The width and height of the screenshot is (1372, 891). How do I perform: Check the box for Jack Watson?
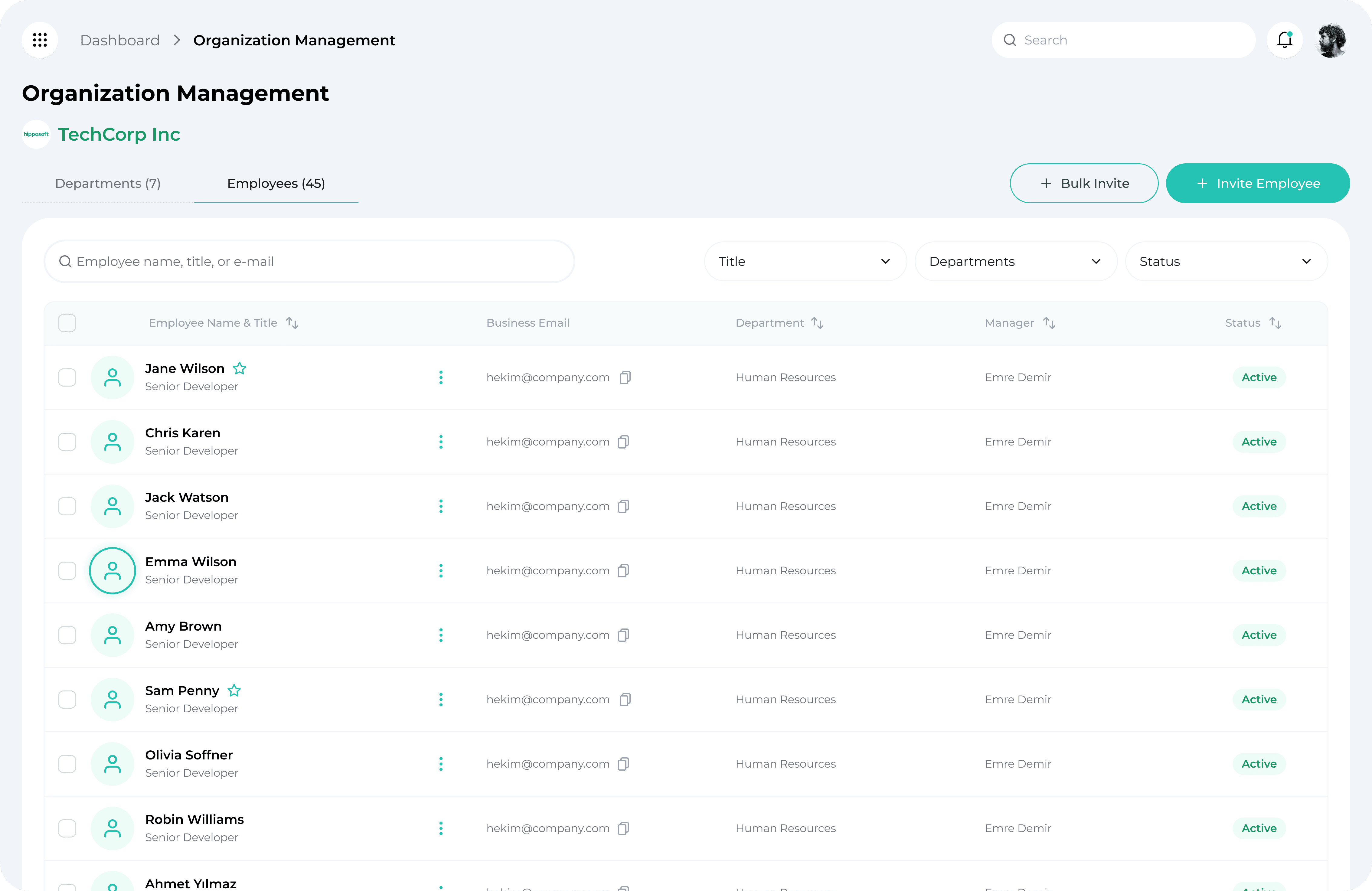[x=67, y=506]
